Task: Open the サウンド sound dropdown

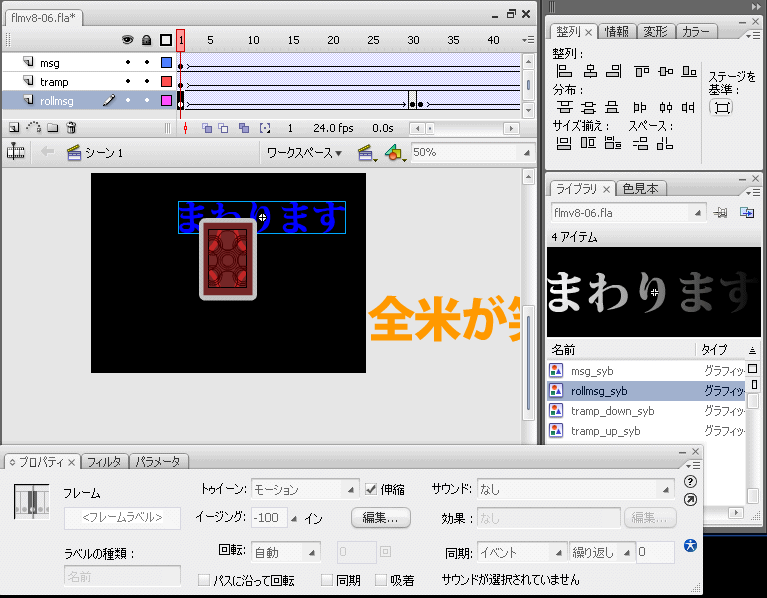Action: coord(575,489)
